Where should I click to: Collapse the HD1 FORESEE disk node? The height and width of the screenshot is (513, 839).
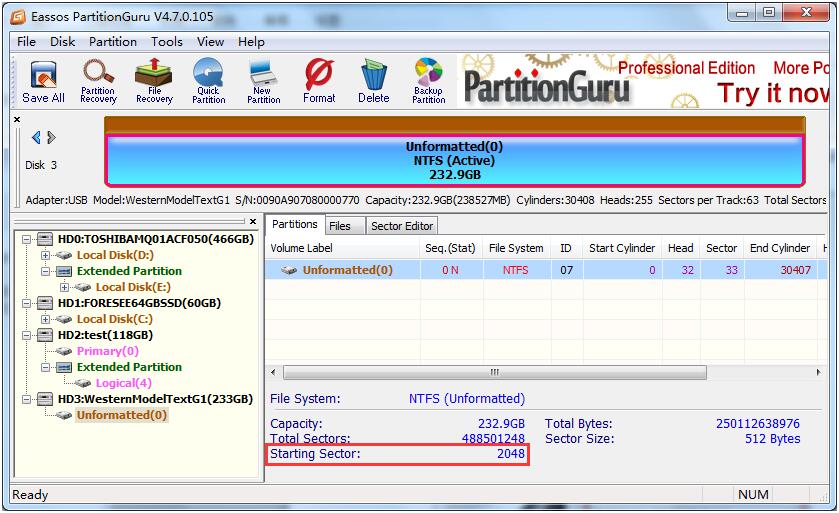click(26, 303)
